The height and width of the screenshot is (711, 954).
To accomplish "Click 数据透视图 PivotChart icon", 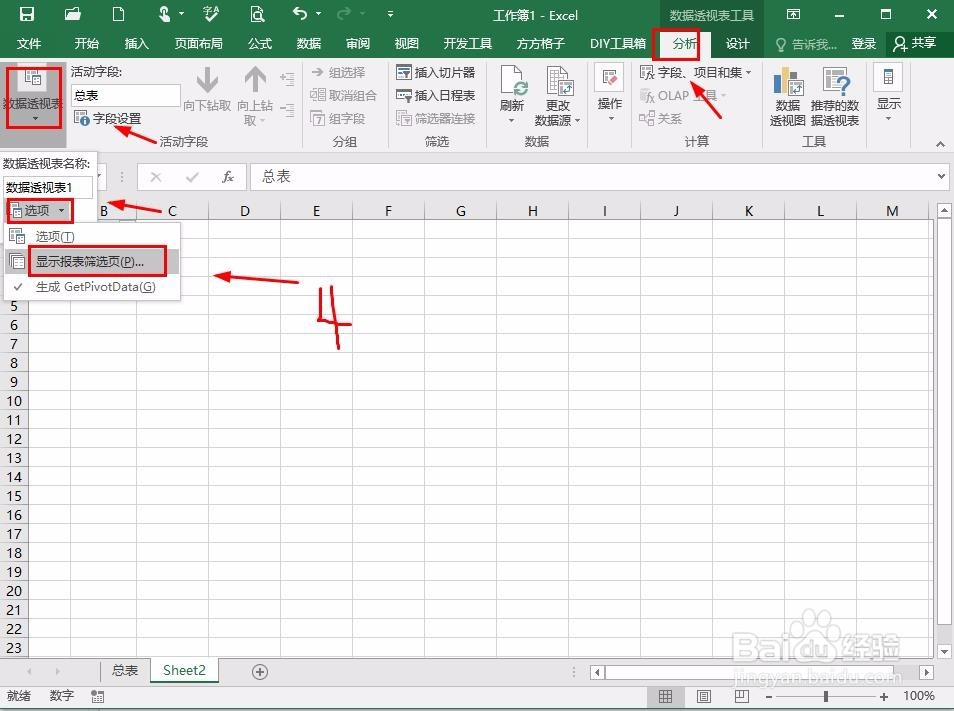I will pos(787,96).
